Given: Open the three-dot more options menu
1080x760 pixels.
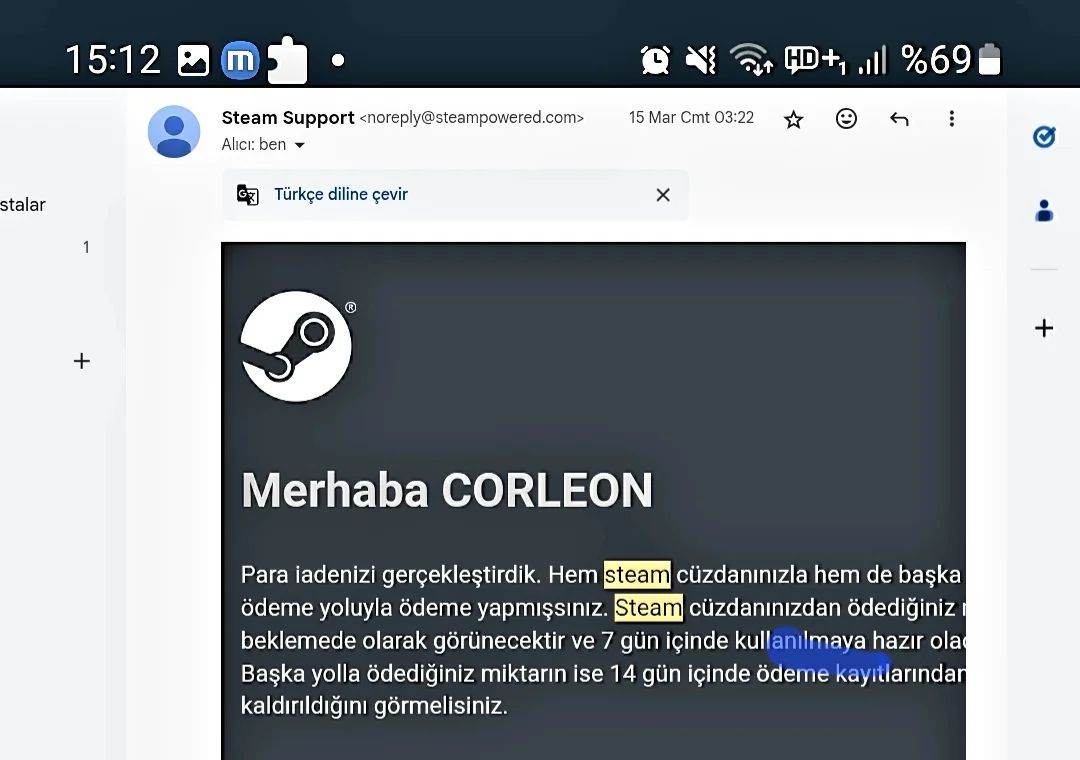Looking at the screenshot, I should 951,118.
